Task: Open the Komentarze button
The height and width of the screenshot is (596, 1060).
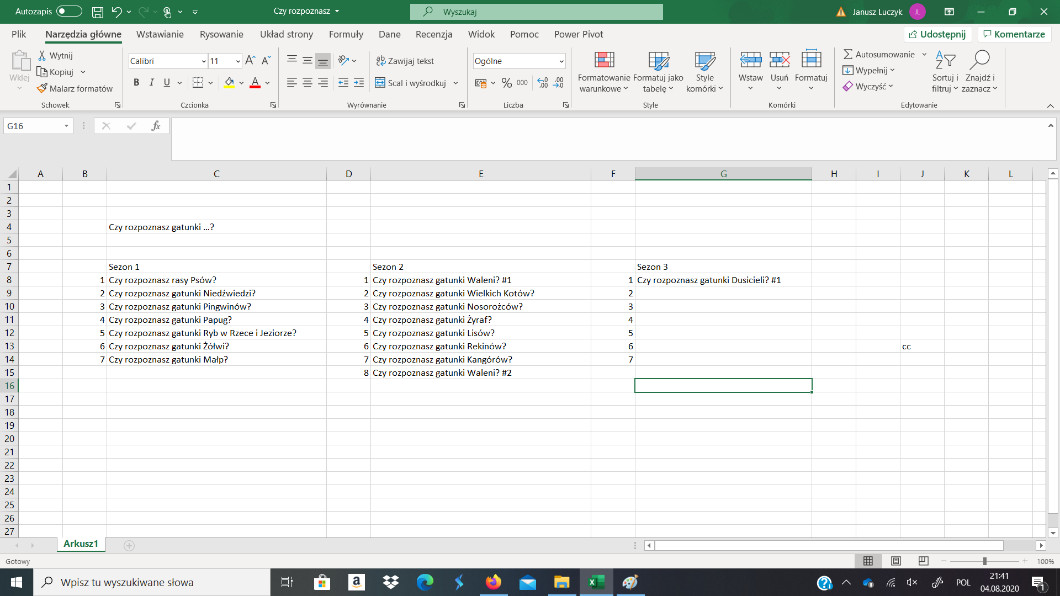Action: (x=1014, y=34)
